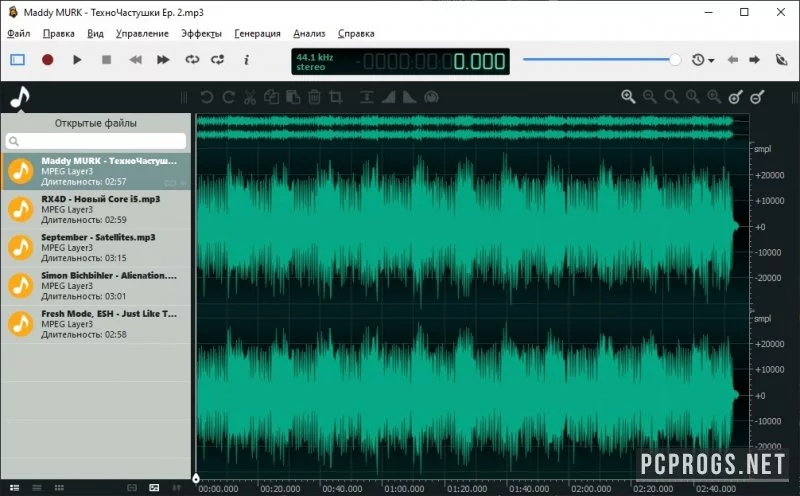This screenshot has width=800, height=496.
Task: Click the time display counter
Action: coord(433,62)
